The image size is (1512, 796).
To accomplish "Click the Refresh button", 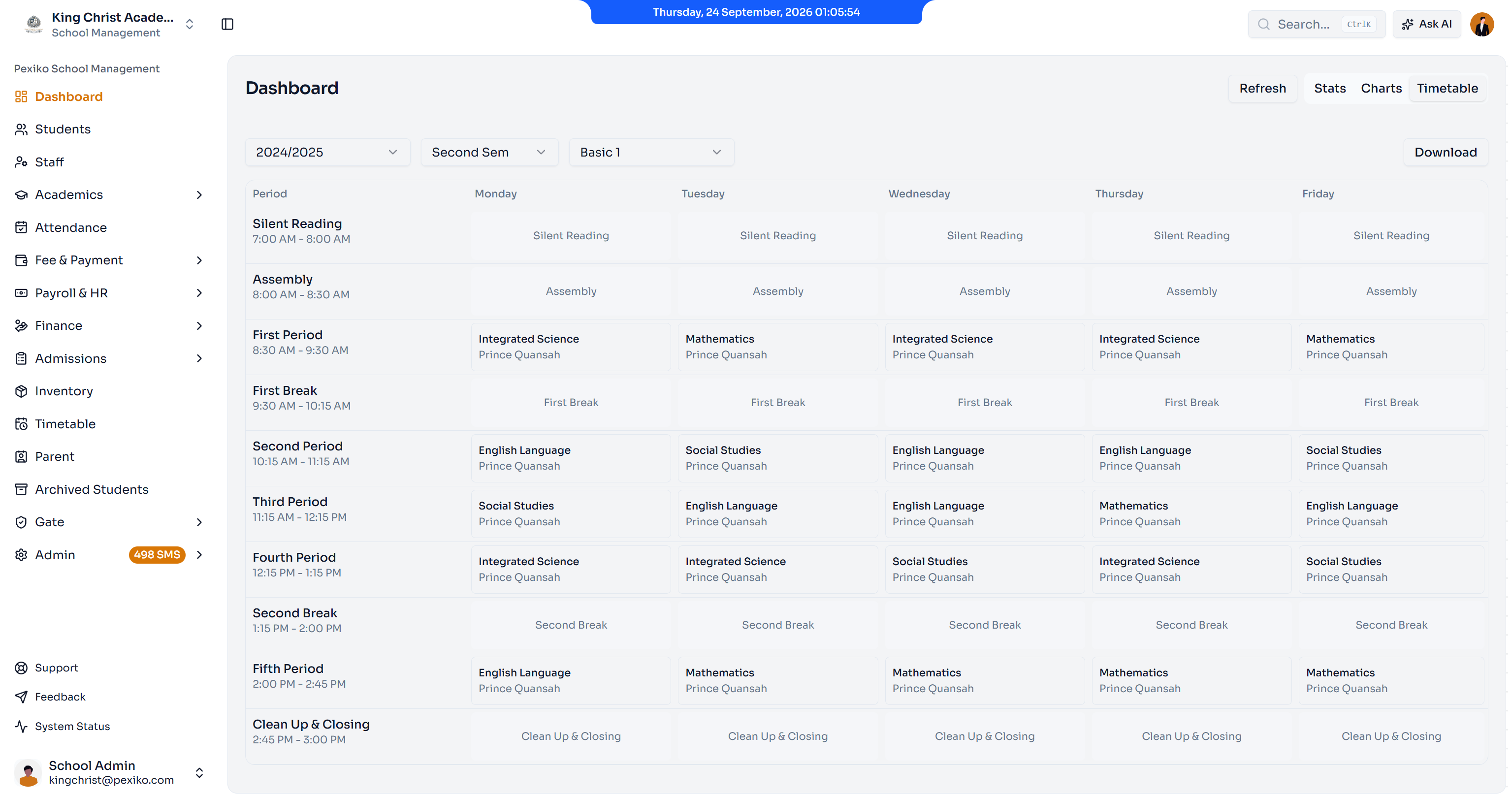I will 1262,88.
